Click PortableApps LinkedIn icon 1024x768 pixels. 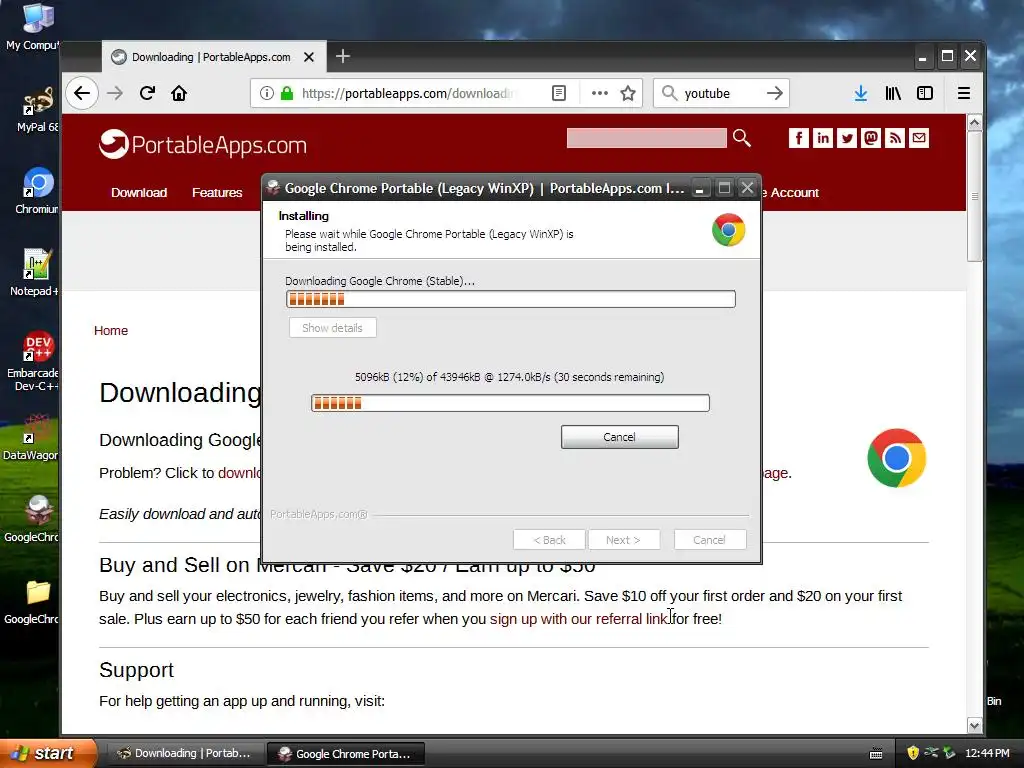823,138
